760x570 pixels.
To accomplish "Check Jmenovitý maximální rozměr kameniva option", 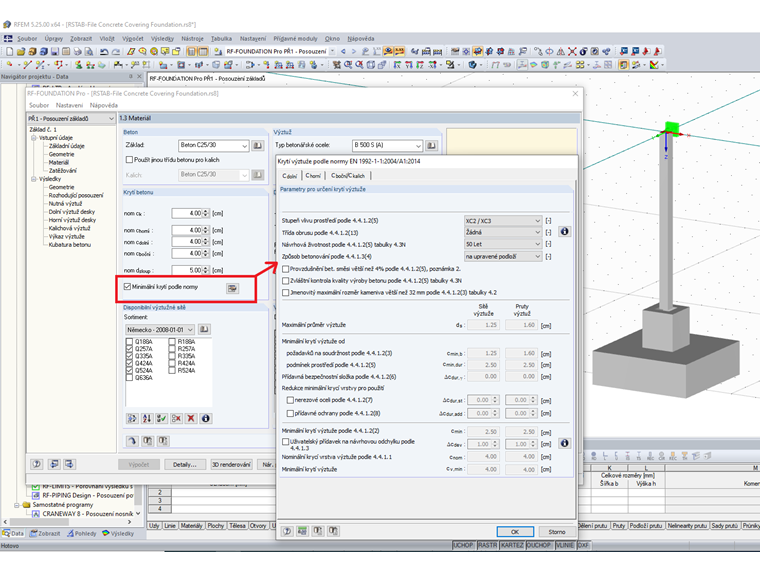I will [285, 293].
